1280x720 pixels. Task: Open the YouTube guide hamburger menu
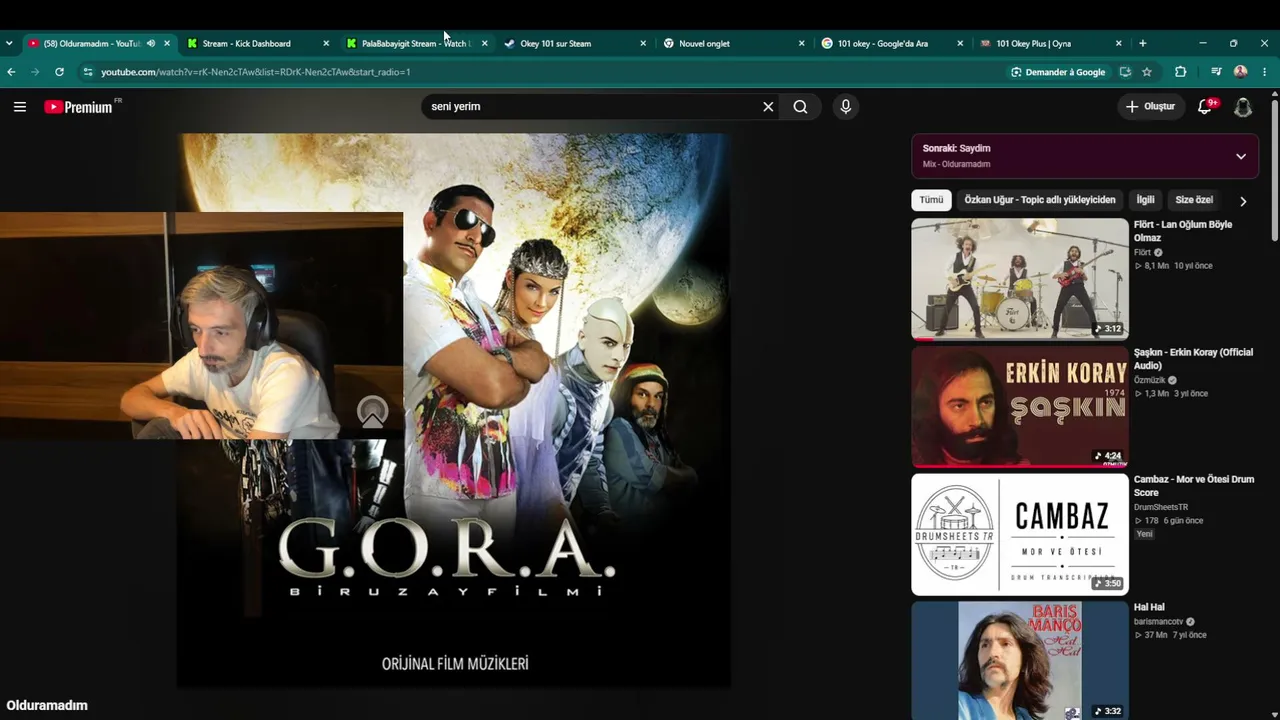click(20, 107)
